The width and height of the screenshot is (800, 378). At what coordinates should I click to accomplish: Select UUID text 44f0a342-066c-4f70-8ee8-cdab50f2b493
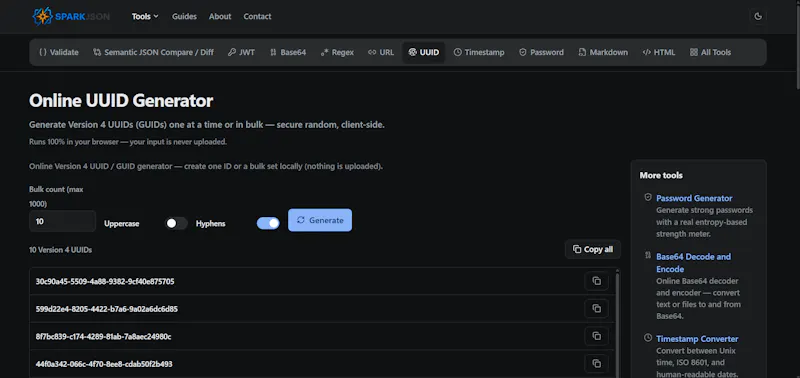click(104, 364)
